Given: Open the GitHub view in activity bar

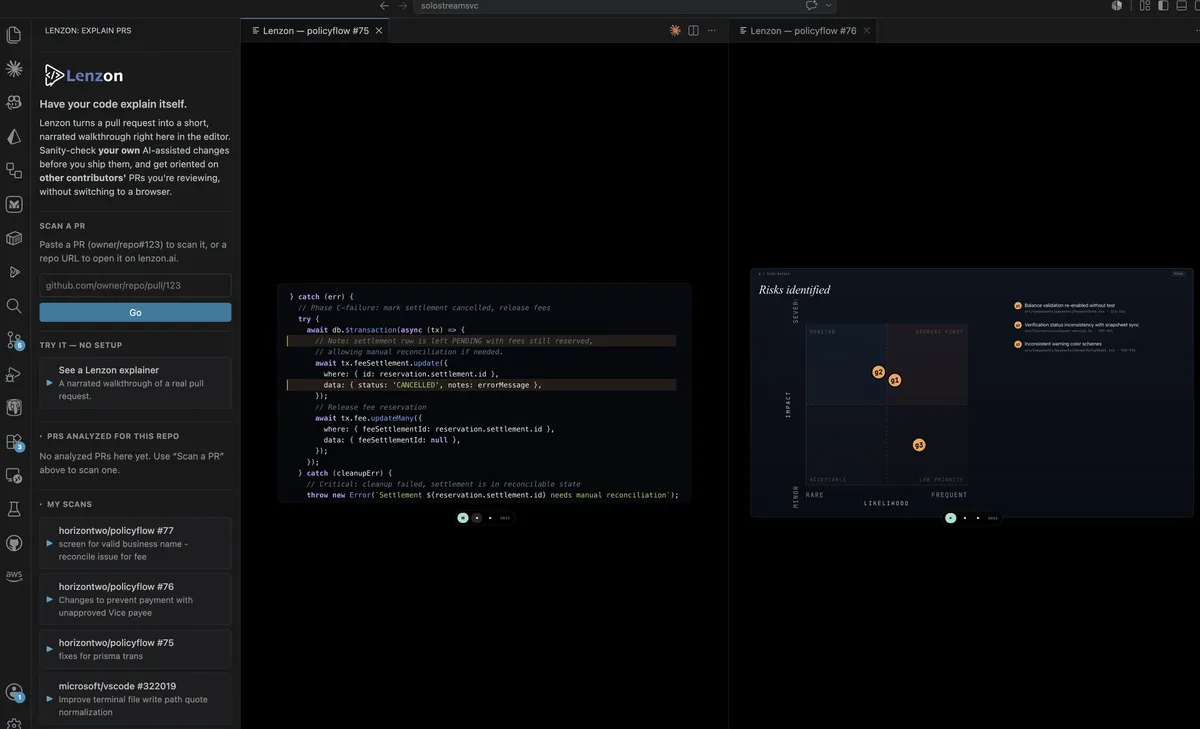Looking at the screenshot, I should coord(14,543).
